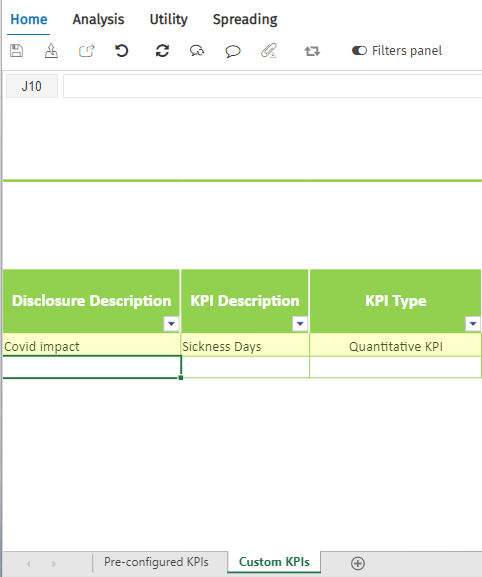Click the J10 cell reference box
This screenshot has height=577, width=482.
click(32, 86)
